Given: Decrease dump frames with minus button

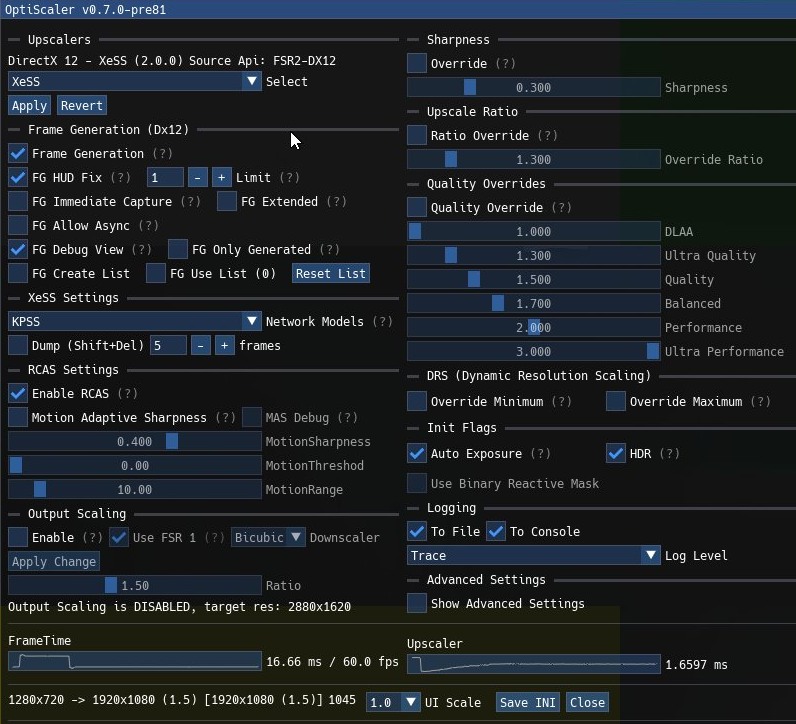Looking at the screenshot, I should point(201,346).
